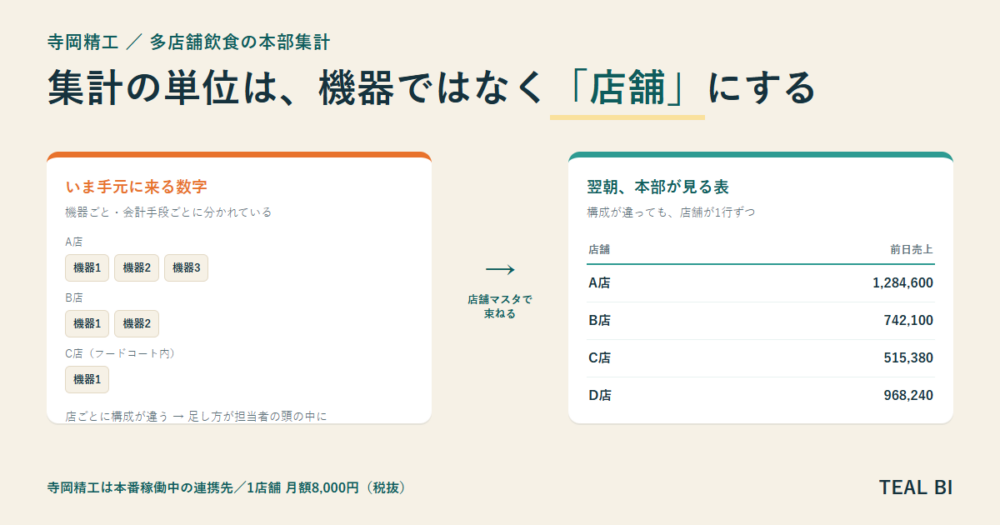The width and height of the screenshot is (1000, 525).
Task: Select the subtitle 機器ごと・会計手段ごとに分かれている
Action: pos(168,212)
